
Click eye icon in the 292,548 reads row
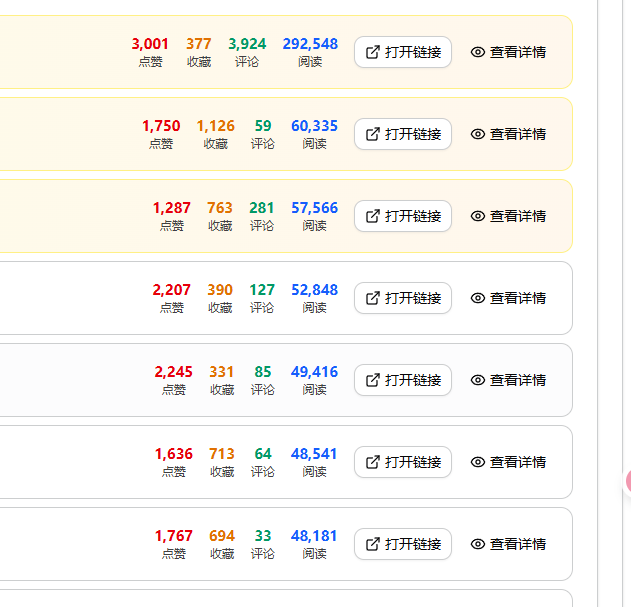coord(478,52)
